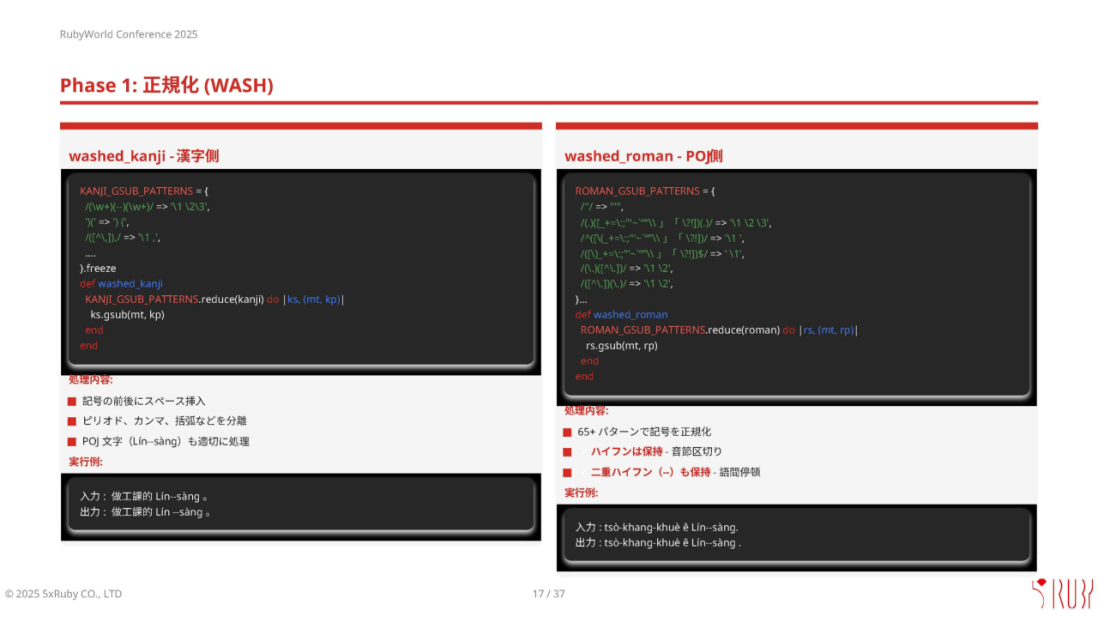The width and height of the screenshot is (1098, 617).
Task: Click red bullet beside ピリオド、カンマ、括弧などを分離
Action: click(72, 421)
